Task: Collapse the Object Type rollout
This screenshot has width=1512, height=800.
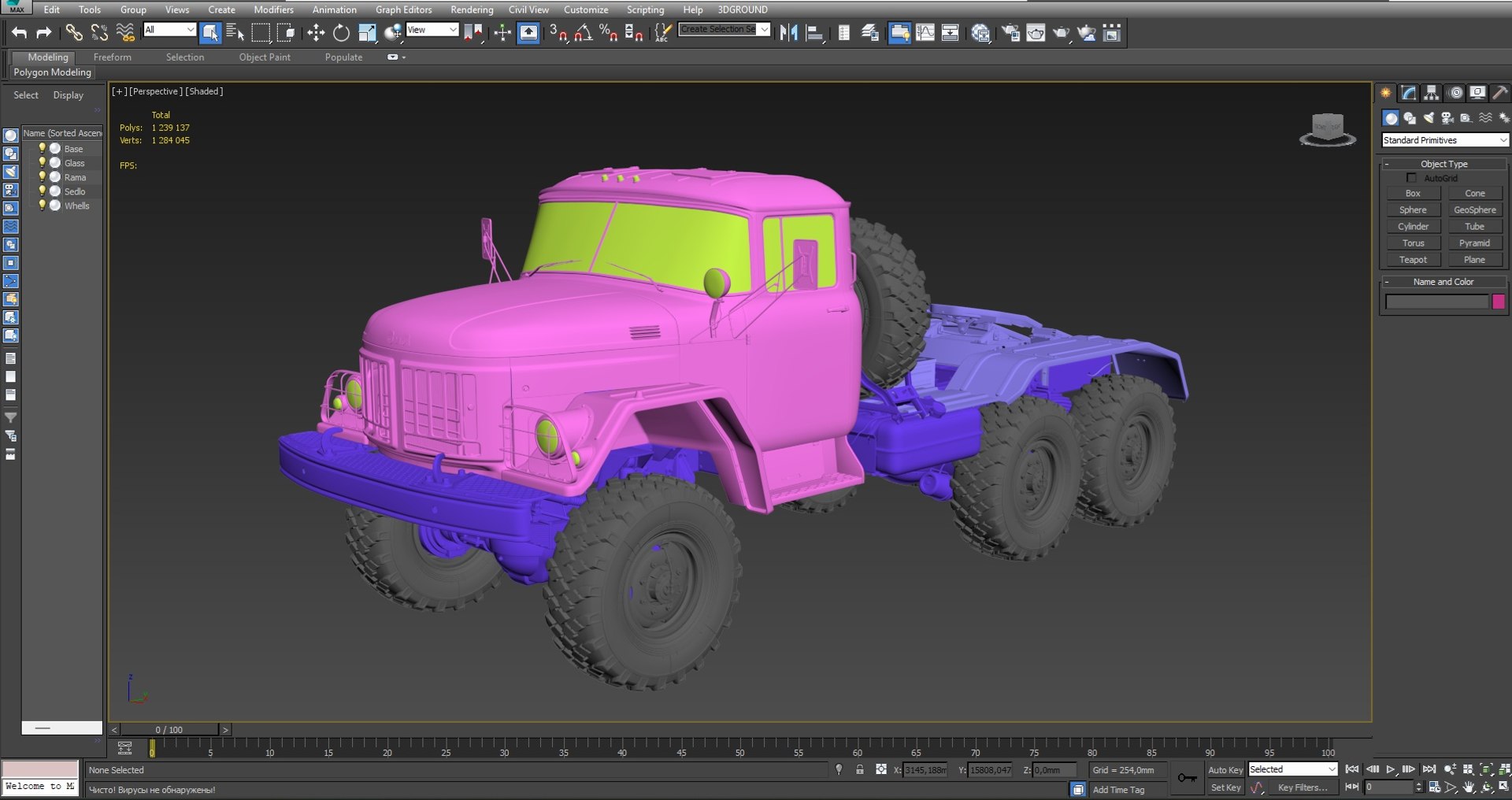Action: (x=1444, y=164)
